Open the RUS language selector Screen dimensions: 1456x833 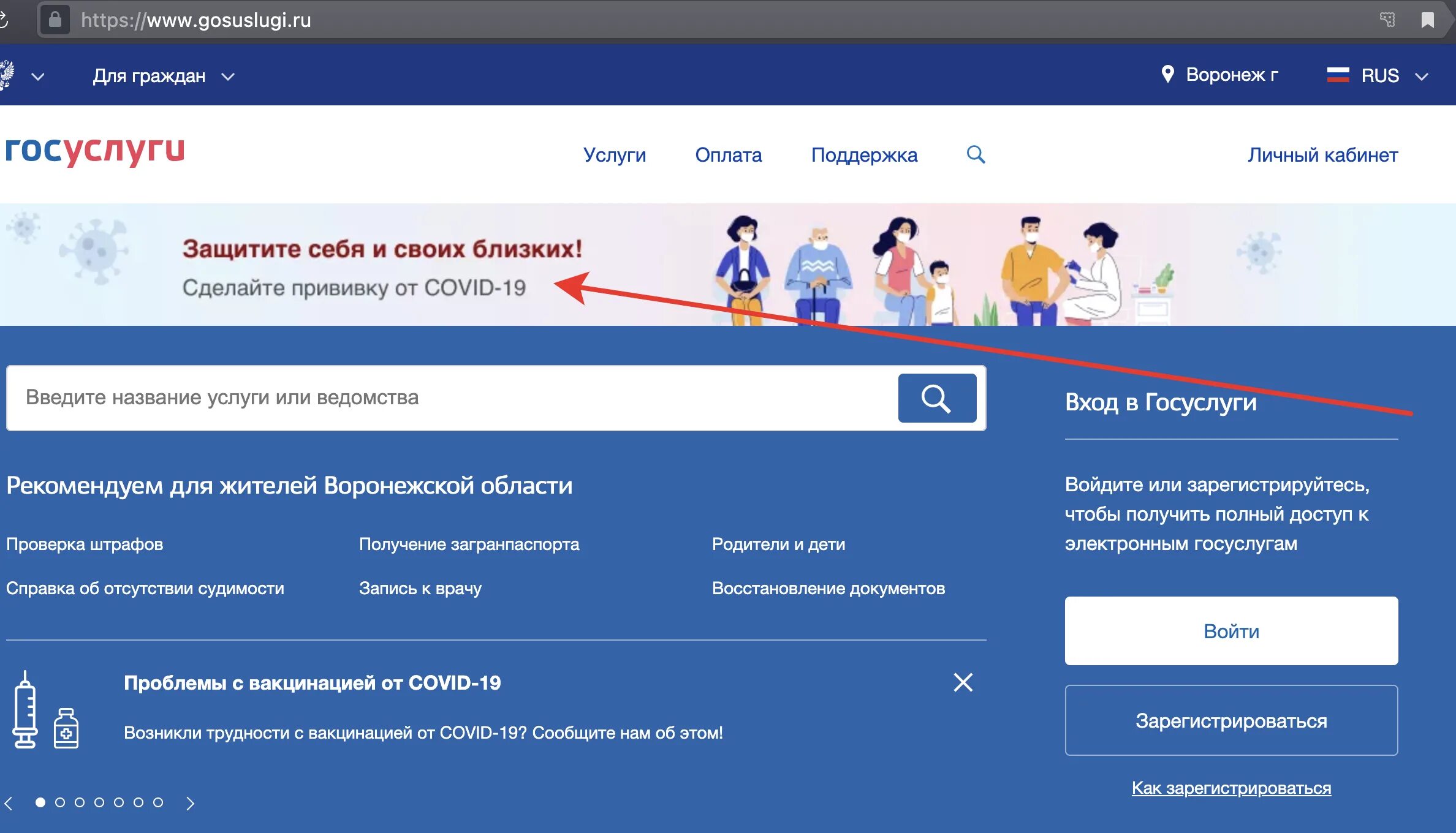tap(1379, 76)
